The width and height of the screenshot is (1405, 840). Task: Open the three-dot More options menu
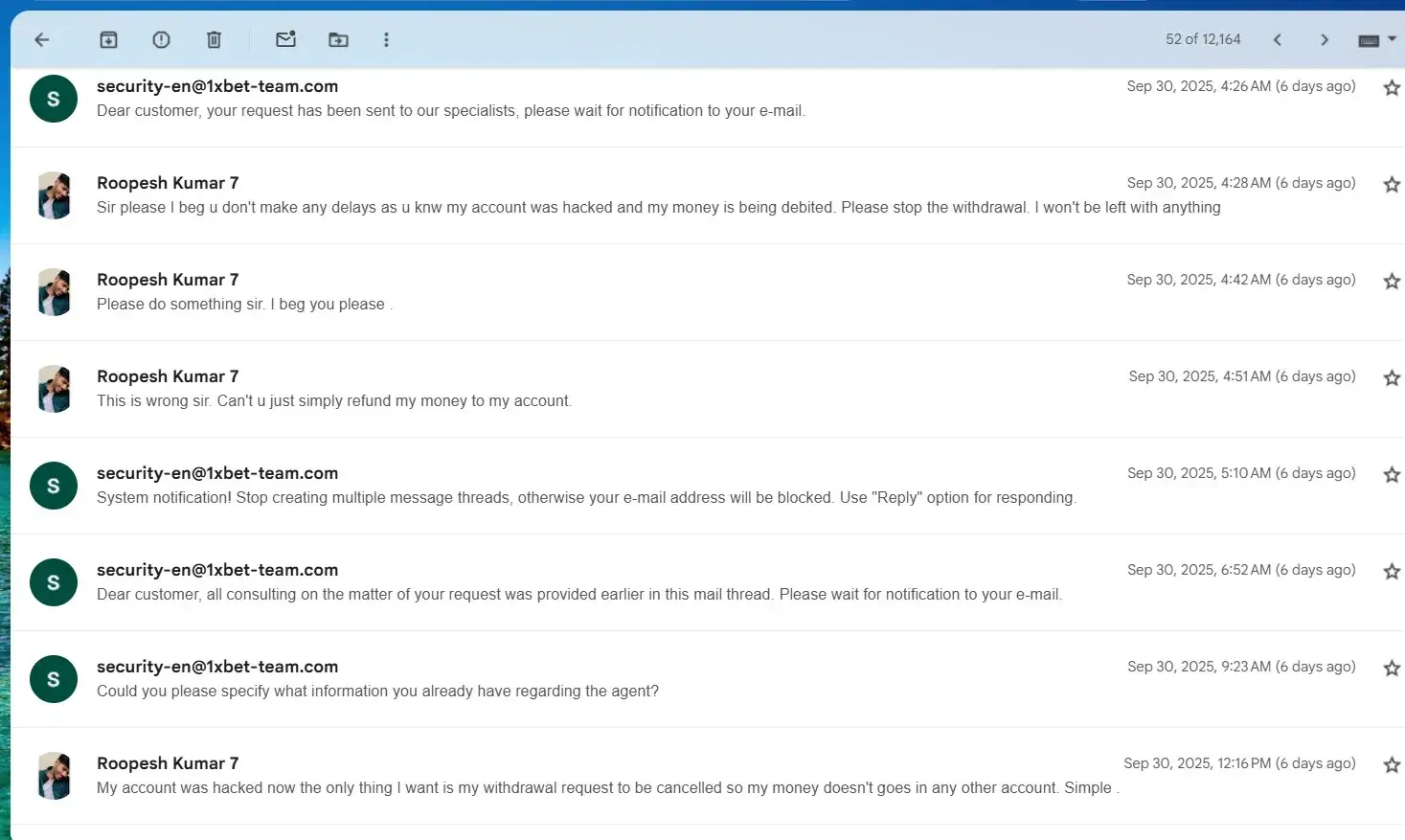(x=386, y=39)
